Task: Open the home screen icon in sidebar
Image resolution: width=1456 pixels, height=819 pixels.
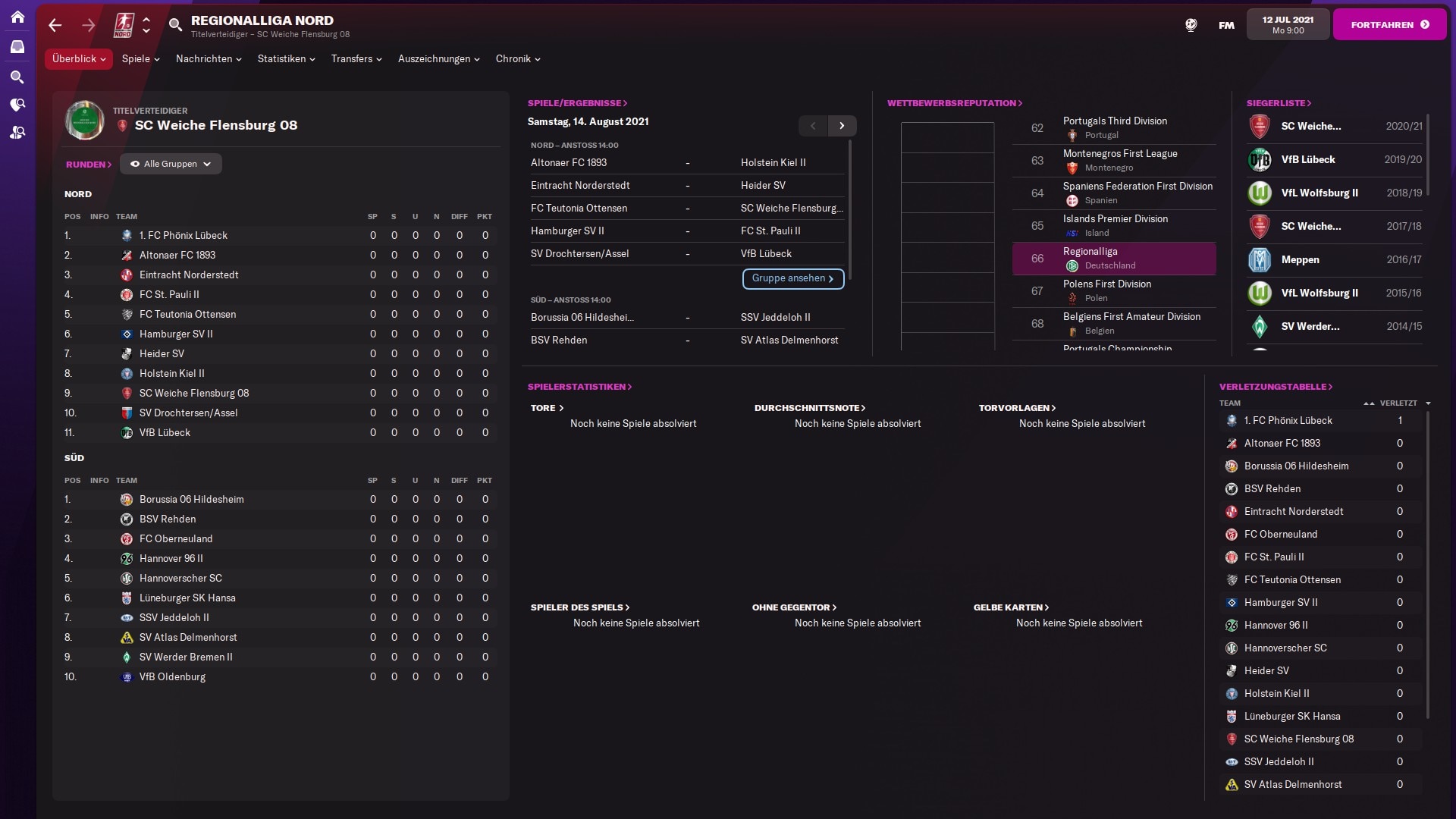Action: coord(17,17)
